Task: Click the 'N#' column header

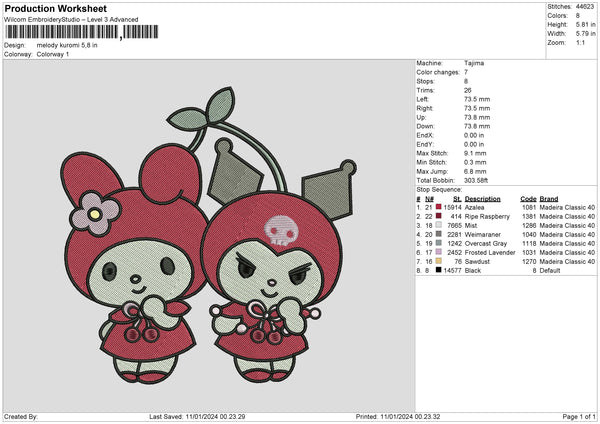Action: pyautogui.click(x=429, y=199)
